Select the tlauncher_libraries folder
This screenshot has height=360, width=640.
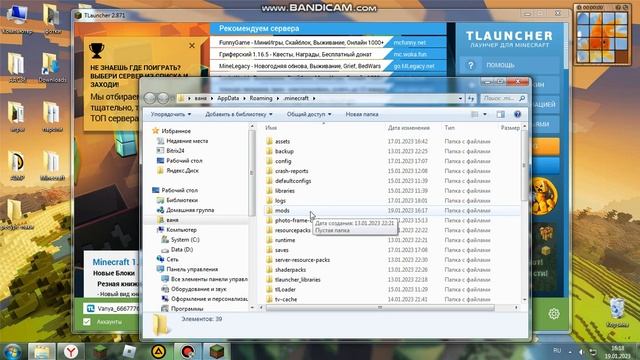tap(297, 280)
